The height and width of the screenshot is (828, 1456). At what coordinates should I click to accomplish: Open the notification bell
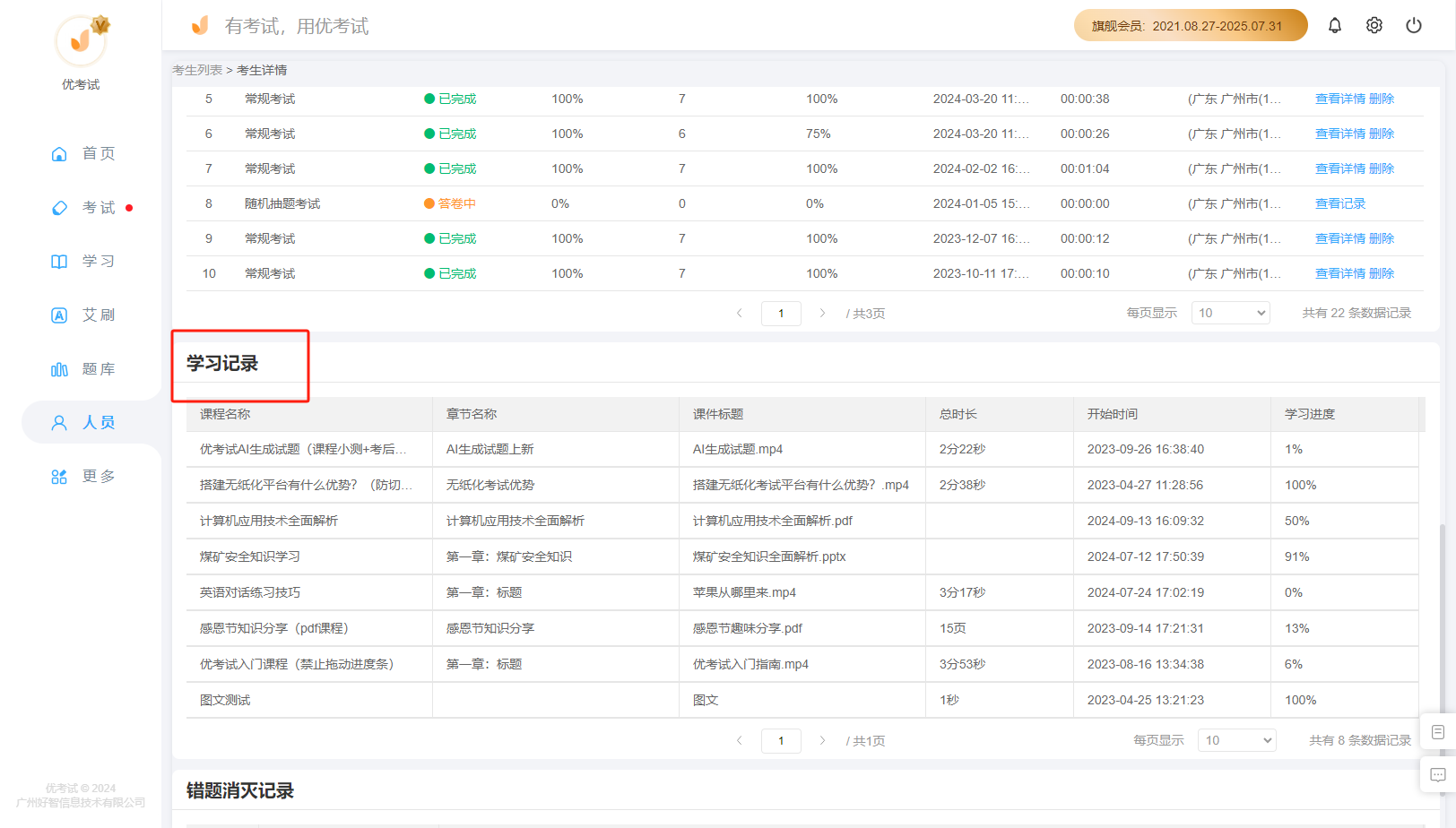[x=1335, y=26]
